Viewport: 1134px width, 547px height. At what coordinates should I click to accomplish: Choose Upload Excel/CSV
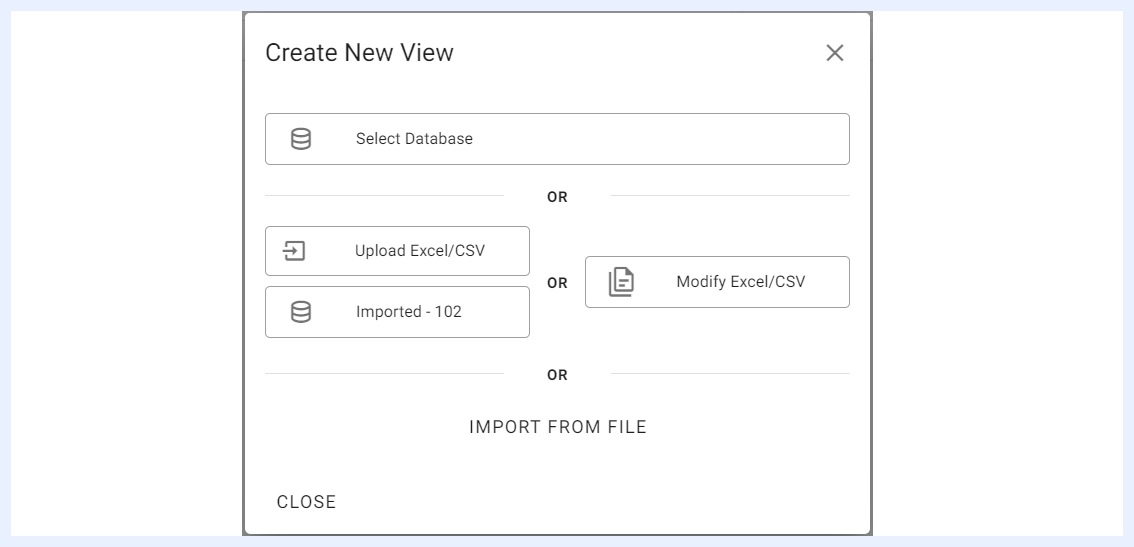[397, 251]
